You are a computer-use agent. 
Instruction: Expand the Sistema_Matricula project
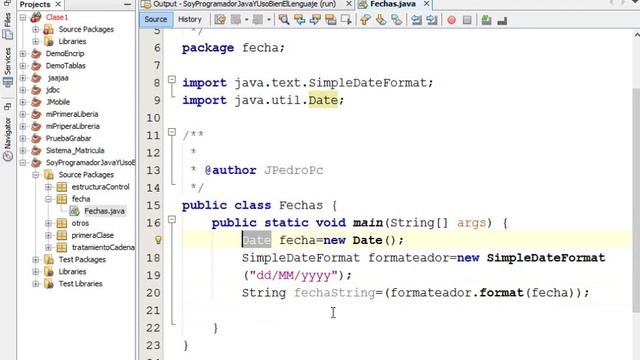(23, 150)
